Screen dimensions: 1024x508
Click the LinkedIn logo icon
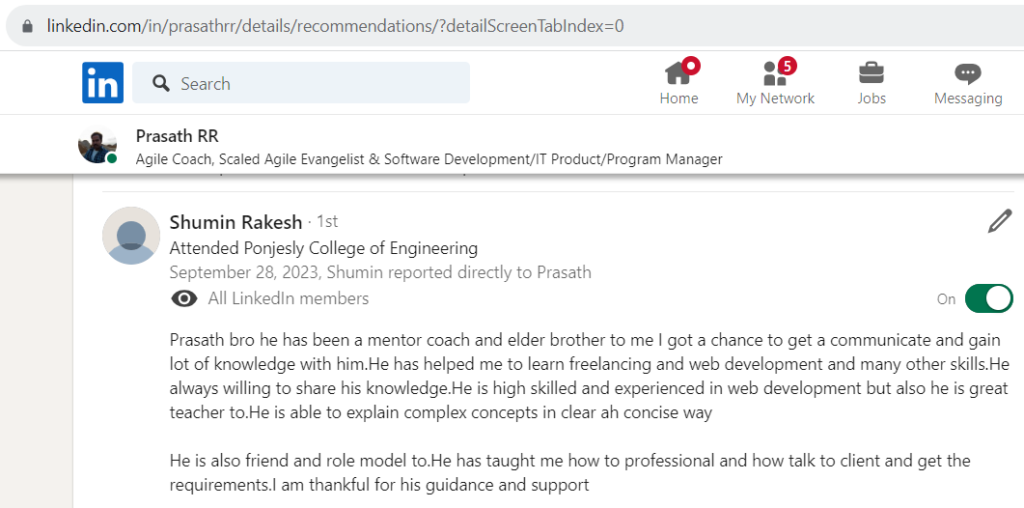103,82
